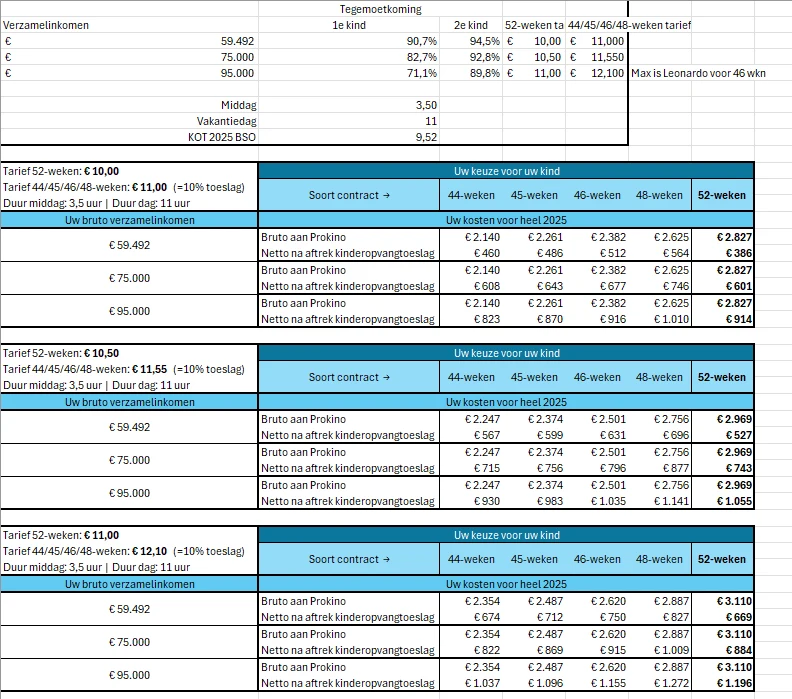Screen dimensions: 792x699
Task: Select the € 3.110 bruto cell for € 59.492
Action: coord(722,601)
